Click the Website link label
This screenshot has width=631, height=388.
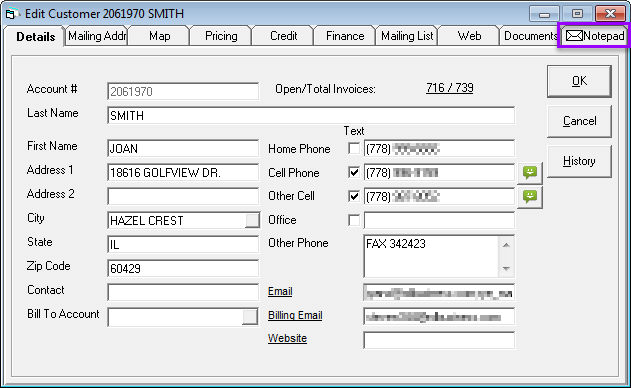(x=287, y=338)
